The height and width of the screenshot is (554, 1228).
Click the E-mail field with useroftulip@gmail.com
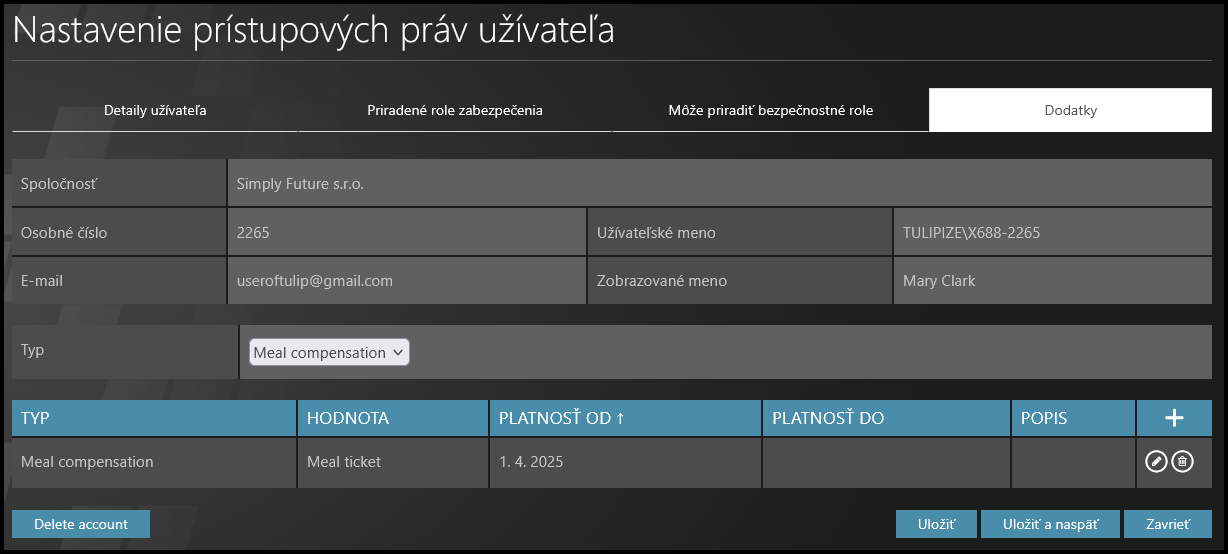point(406,281)
